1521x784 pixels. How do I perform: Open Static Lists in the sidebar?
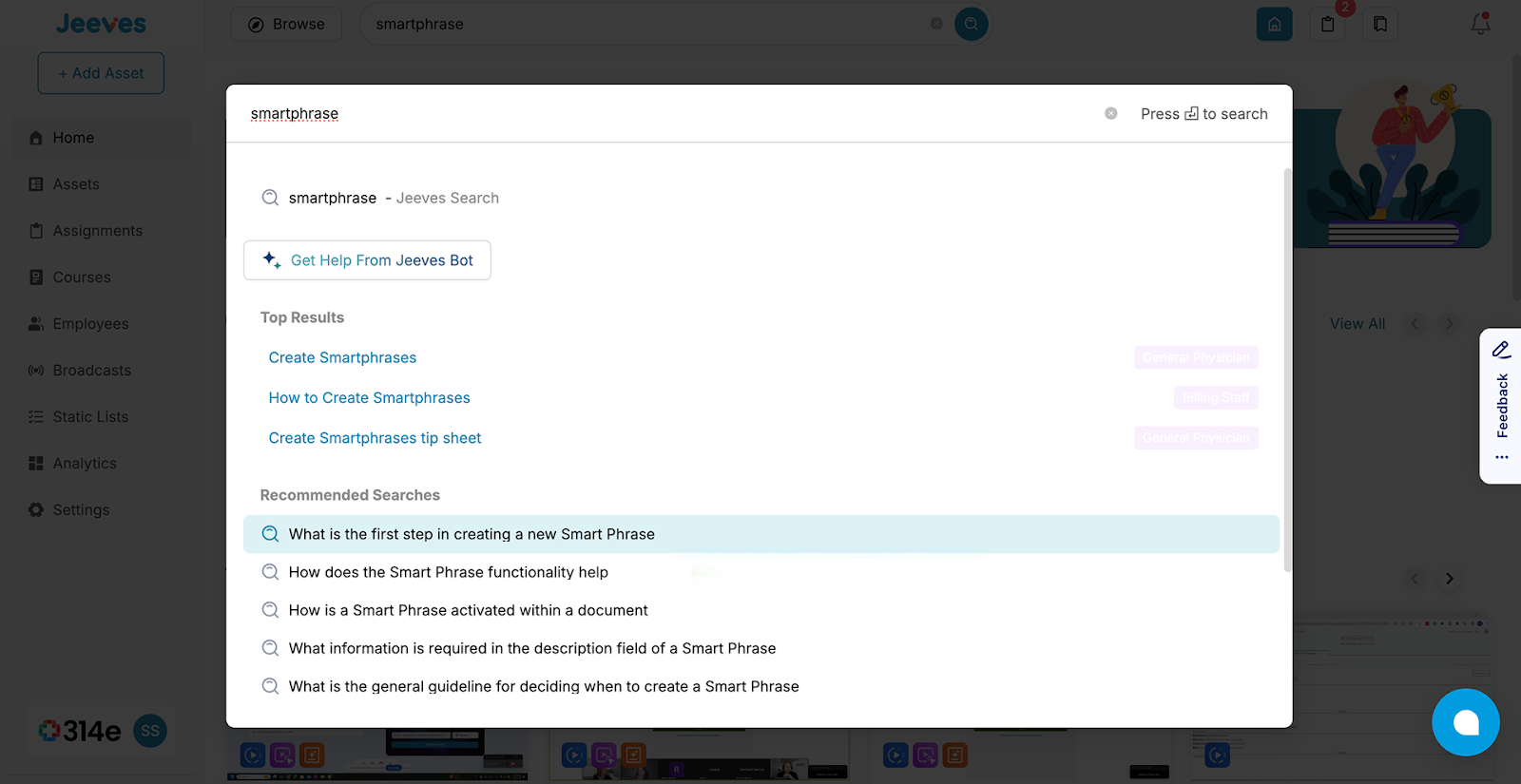(101, 417)
